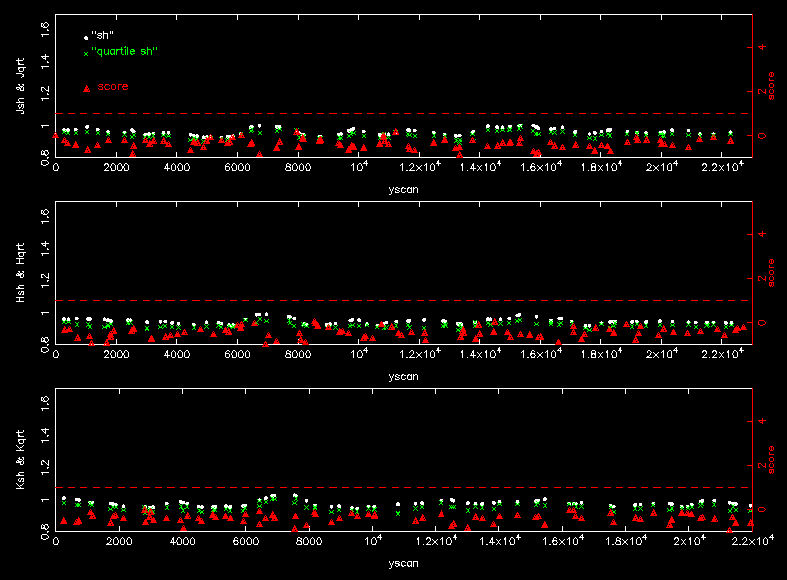The width and height of the screenshot is (787, 580).
Task: Click the right-side red "score" axis label, middle plot
Action: 772,273
